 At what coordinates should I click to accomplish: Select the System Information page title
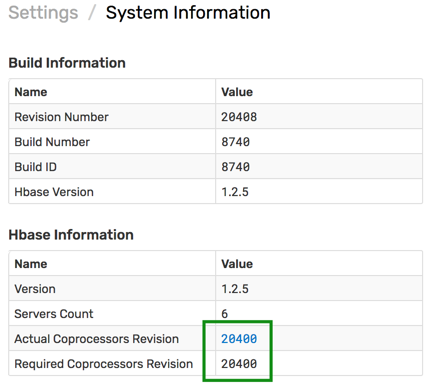[x=188, y=13]
